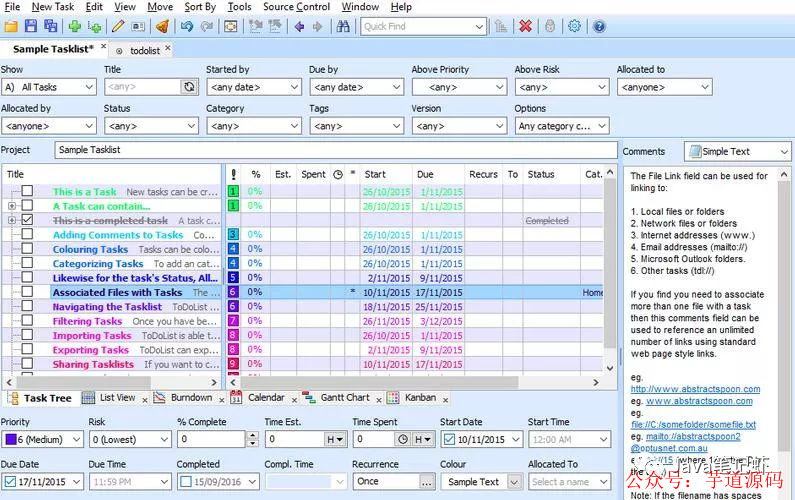Screen dimensions: 795x500
Task: Click the purple priority 6 colour swatch
Action: [10, 439]
